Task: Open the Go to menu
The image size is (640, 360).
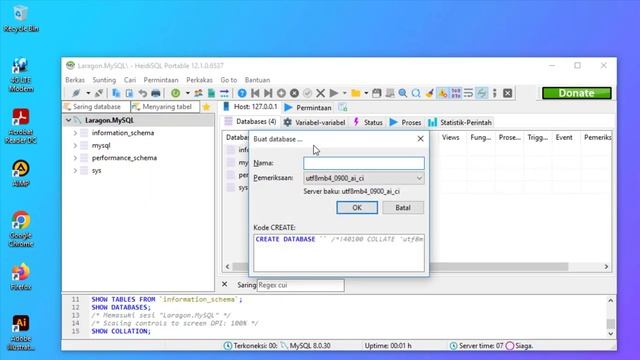Action: (x=229, y=80)
